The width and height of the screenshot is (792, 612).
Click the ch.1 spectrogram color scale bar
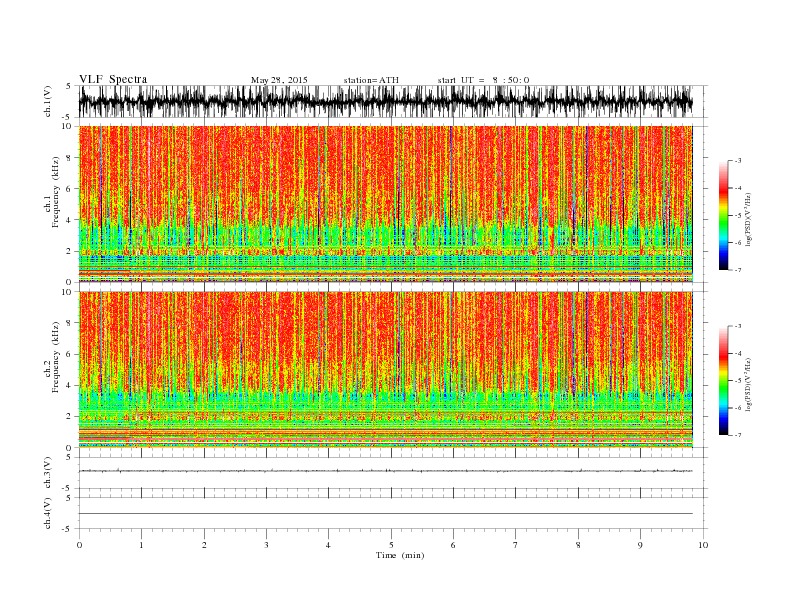723,216
